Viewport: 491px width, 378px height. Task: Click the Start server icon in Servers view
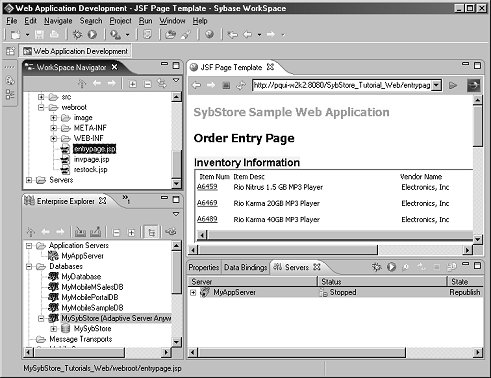tap(391, 267)
